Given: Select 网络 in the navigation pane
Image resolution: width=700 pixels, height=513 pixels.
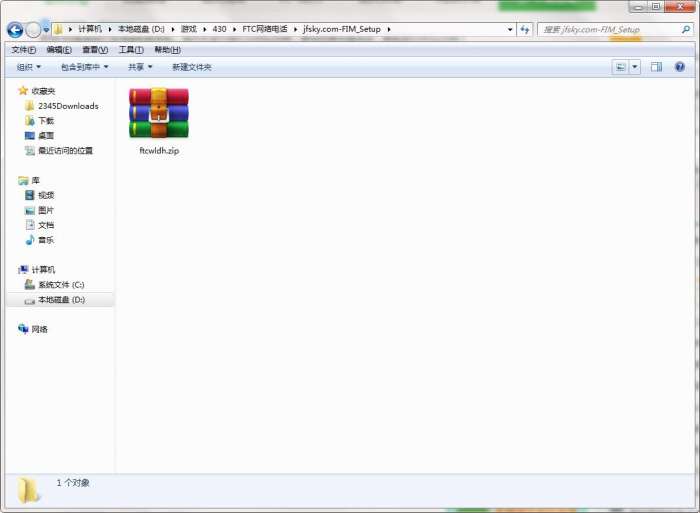Looking at the screenshot, I should 39,329.
